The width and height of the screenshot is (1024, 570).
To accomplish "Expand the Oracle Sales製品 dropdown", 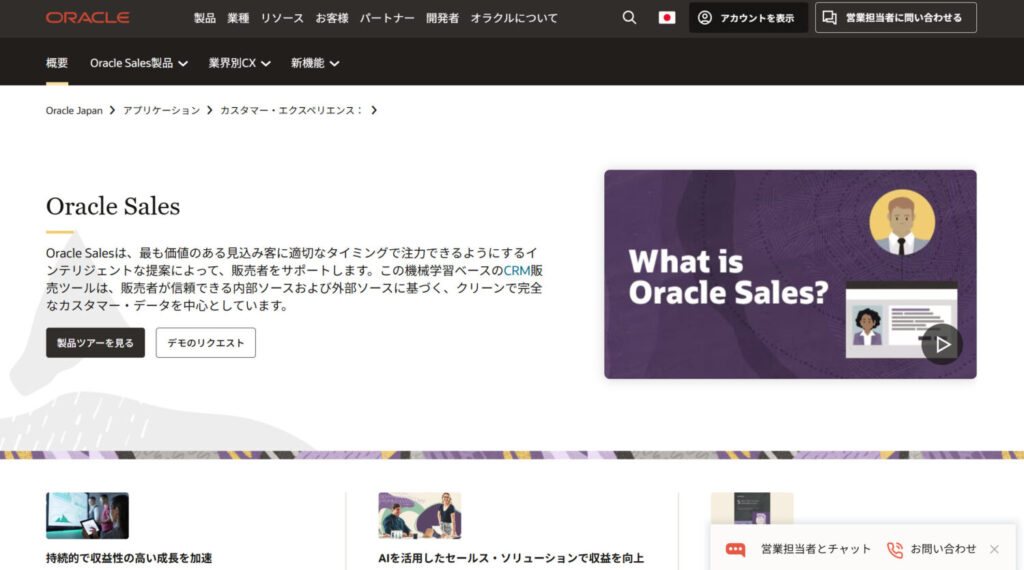I will [138, 63].
